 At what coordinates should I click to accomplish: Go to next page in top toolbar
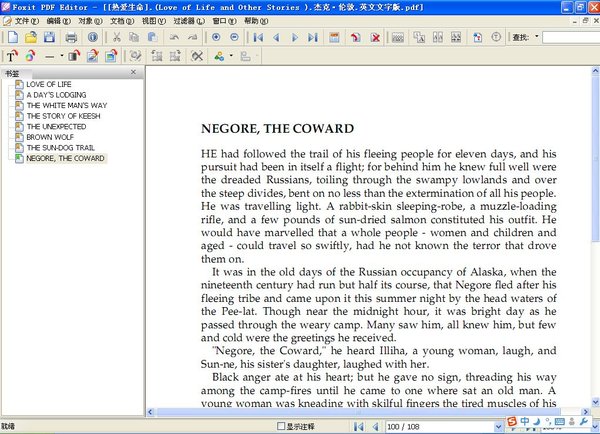[x=295, y=37]
